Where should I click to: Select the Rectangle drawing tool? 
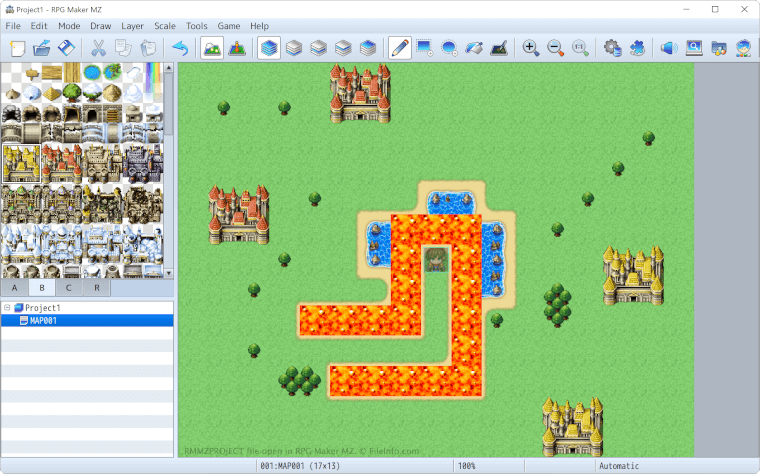tap(424, 47)
